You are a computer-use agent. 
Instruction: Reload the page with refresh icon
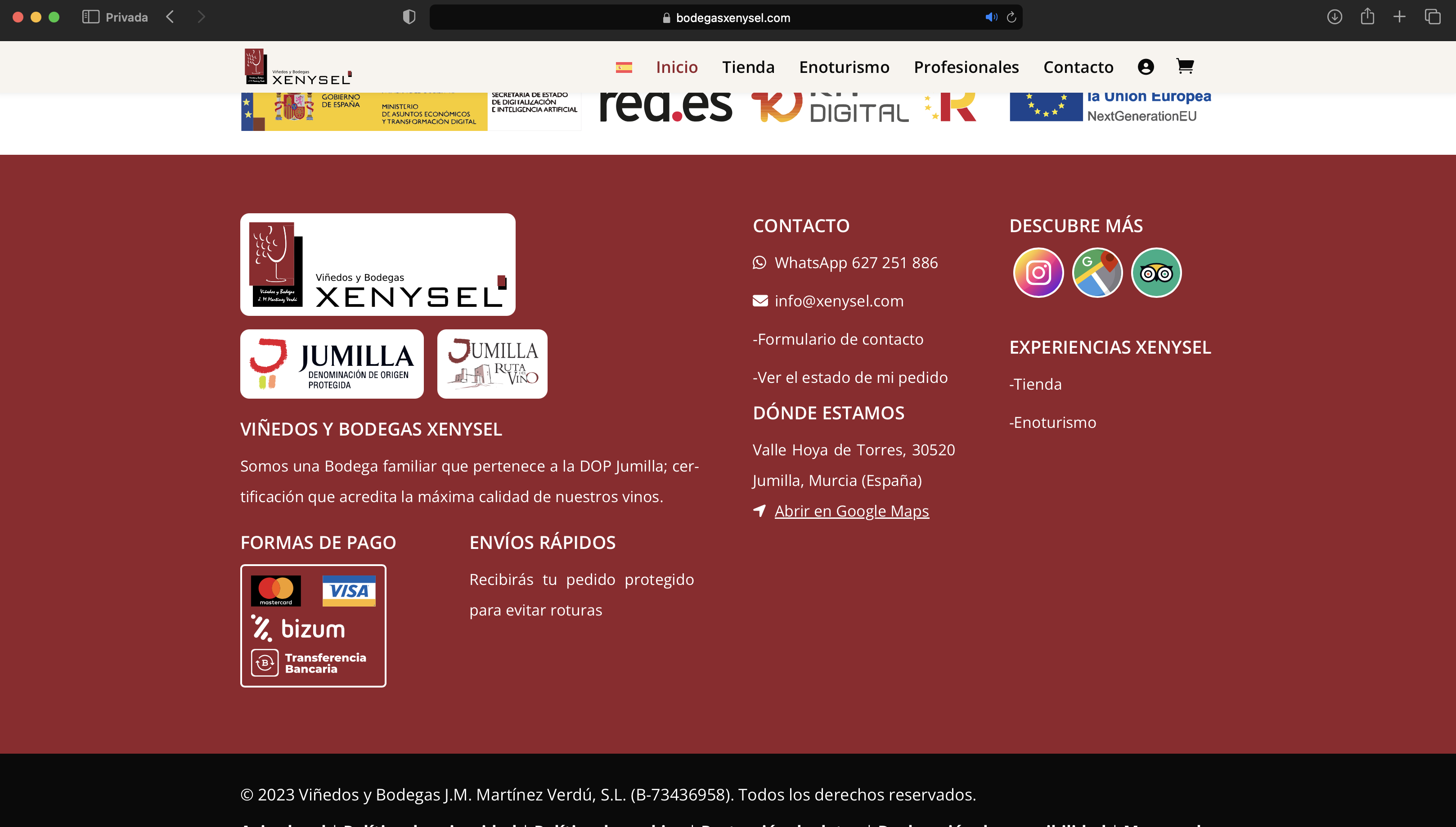point(1011,17)
